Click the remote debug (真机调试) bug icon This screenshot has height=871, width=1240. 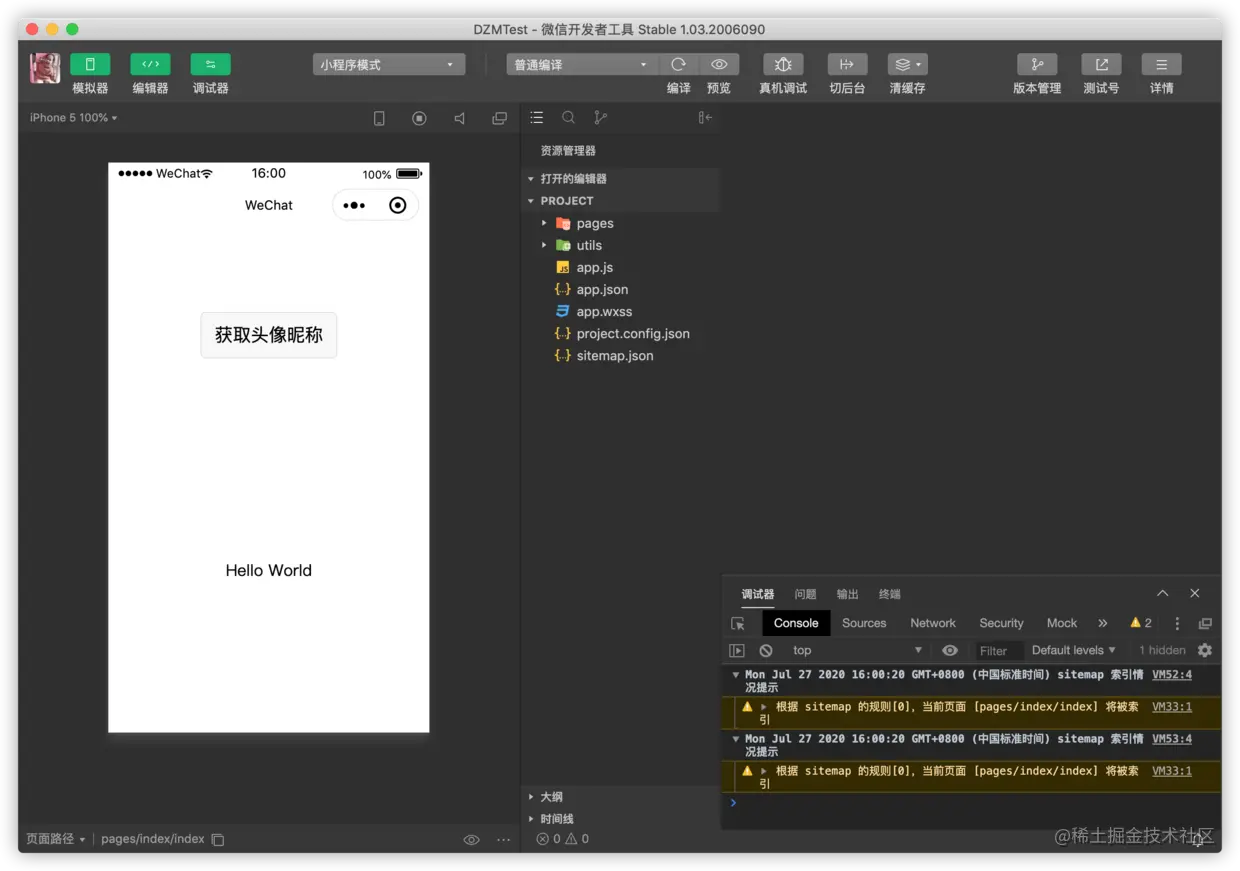(783, 64)
